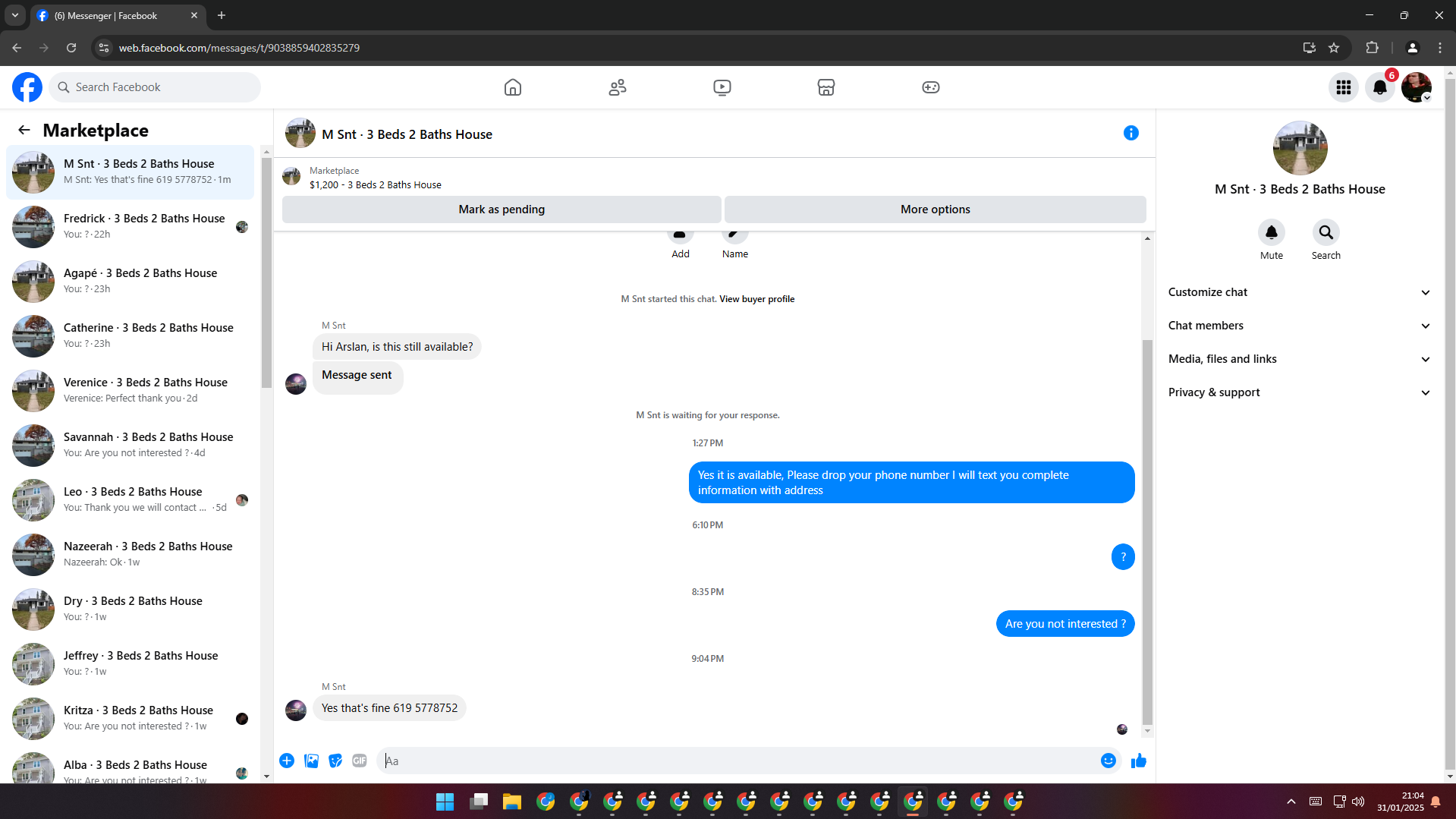
Task: Expand the Privacy & support section
Action: 1299,392
